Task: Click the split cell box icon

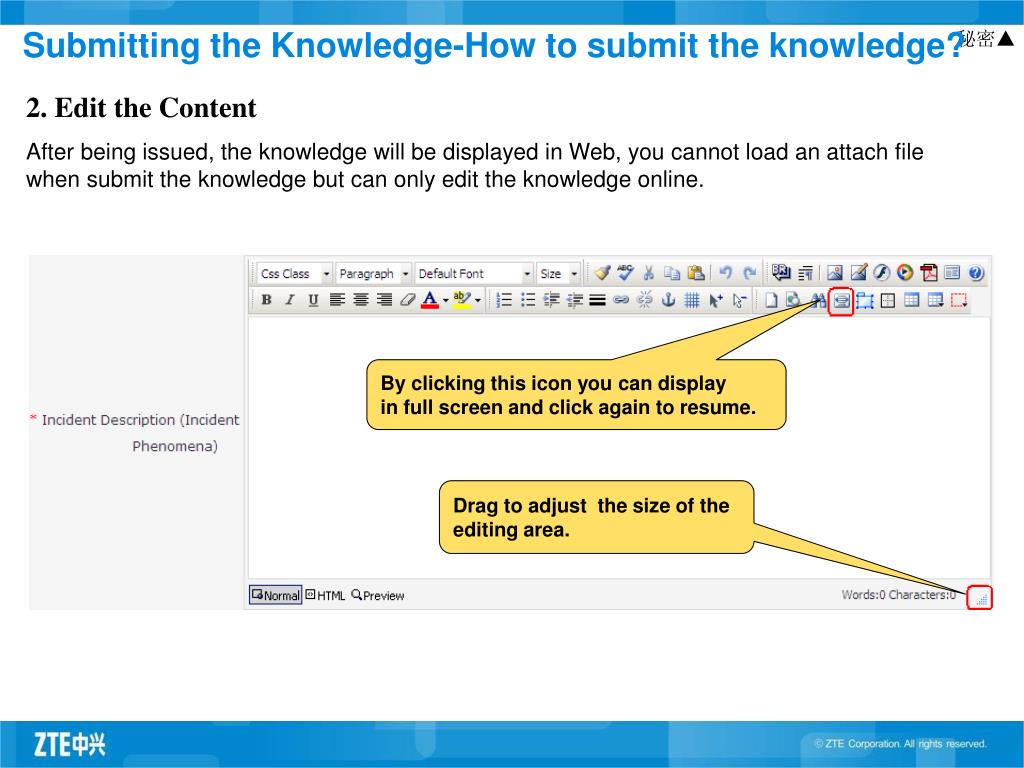Action: click(x=888, y=300)
